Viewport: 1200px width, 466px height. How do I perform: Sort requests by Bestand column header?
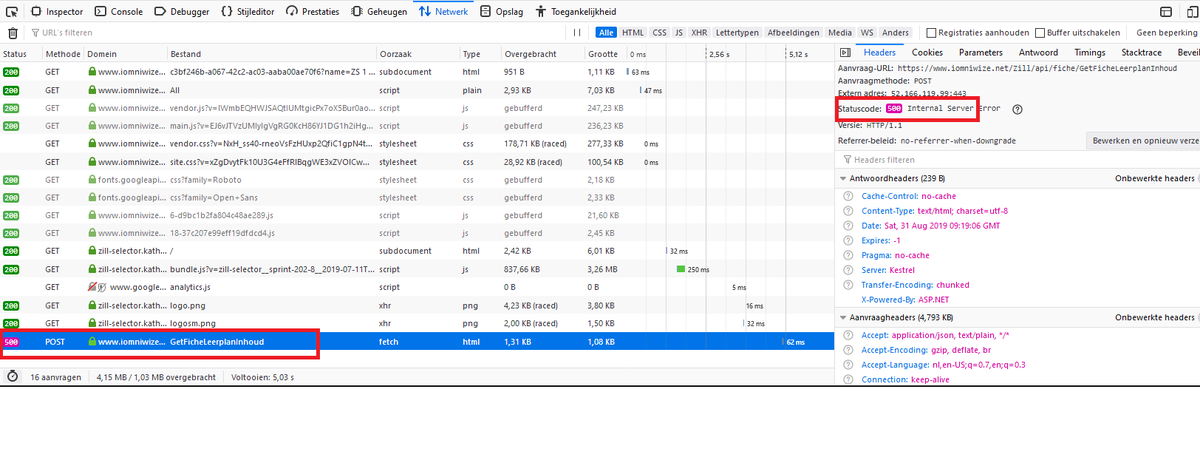(x=270, y=53)
